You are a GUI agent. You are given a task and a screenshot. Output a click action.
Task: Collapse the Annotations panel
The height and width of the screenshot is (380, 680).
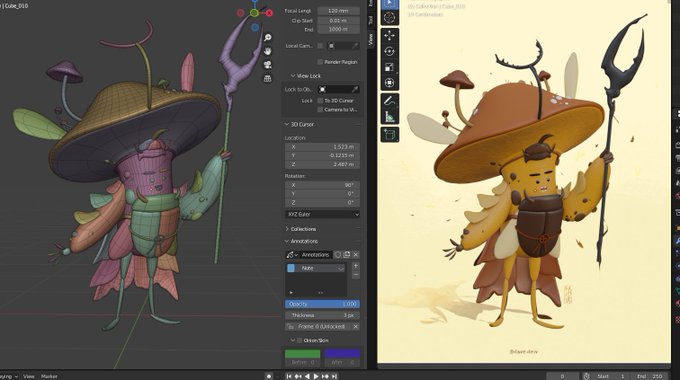click(287, 241)
